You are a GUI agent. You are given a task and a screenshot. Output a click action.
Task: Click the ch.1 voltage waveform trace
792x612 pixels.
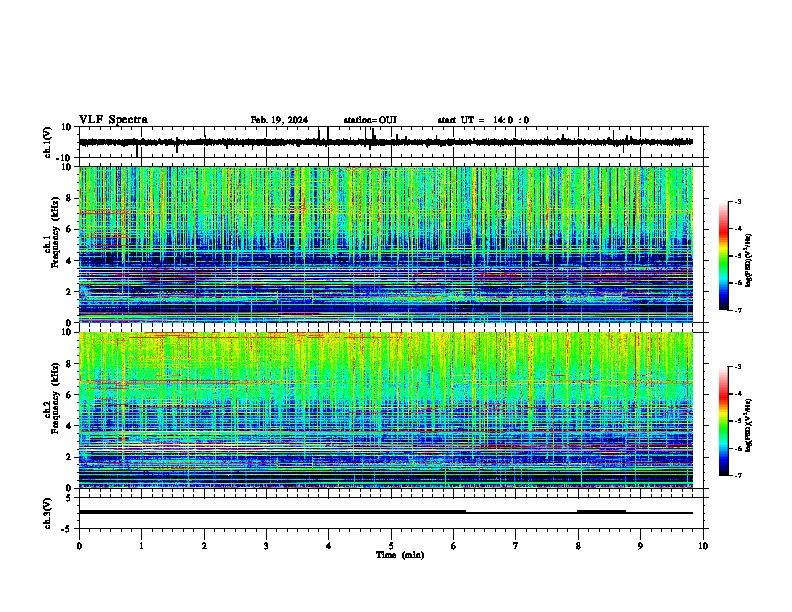tap(386, 142)
